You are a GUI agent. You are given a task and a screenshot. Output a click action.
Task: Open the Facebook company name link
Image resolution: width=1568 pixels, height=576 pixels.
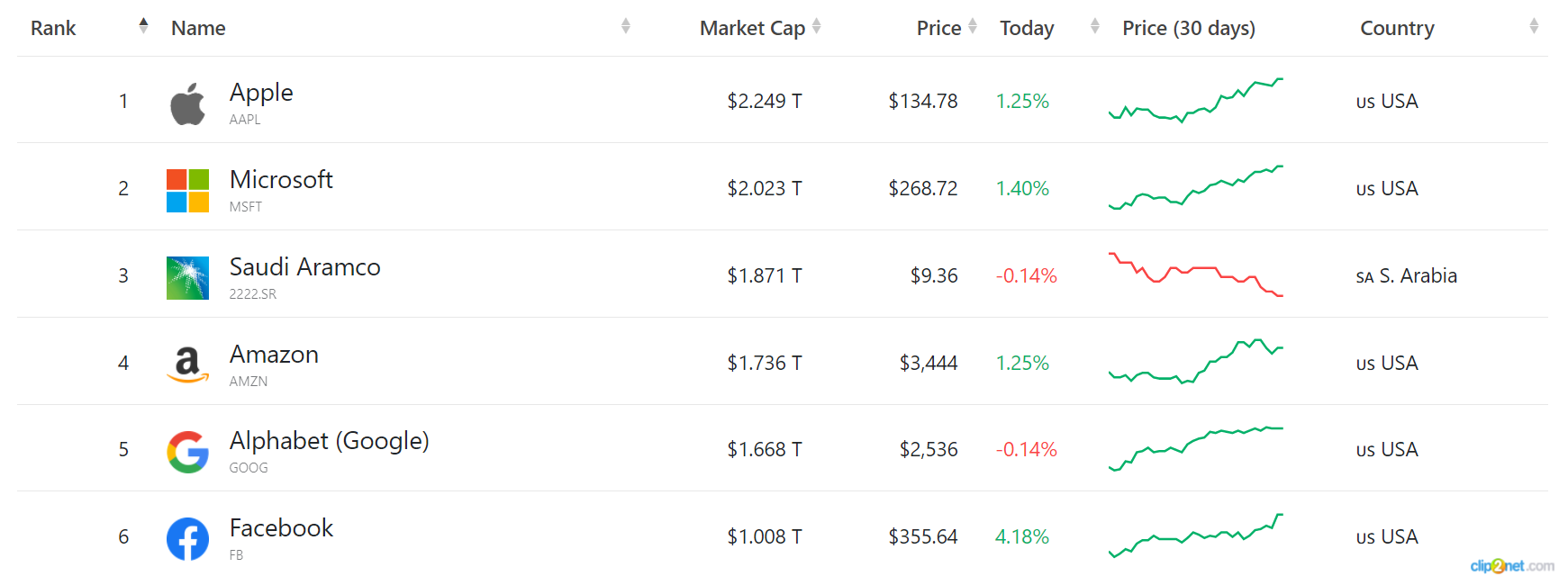click(281, 527)
